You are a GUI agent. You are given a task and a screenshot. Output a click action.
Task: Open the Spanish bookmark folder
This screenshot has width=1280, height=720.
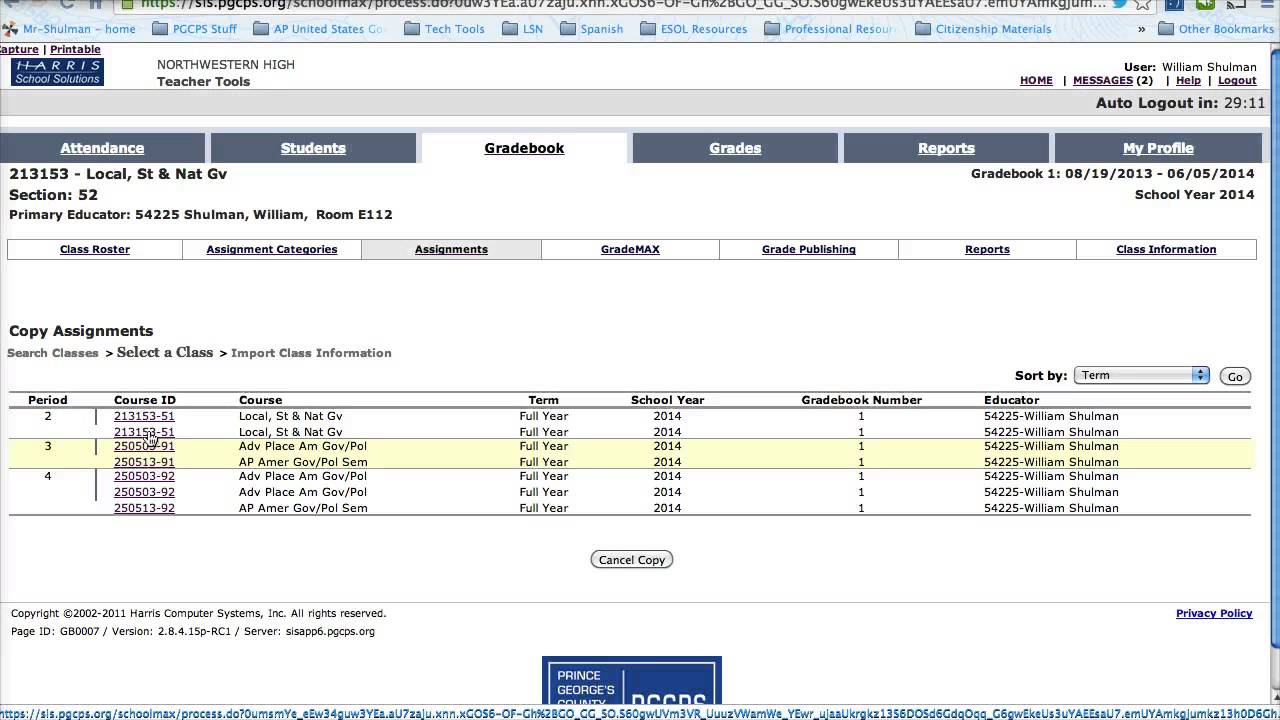(592, 29)
